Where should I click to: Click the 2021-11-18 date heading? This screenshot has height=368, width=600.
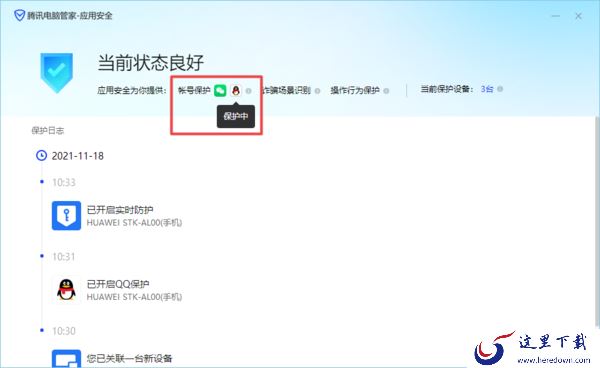point(78,156)
